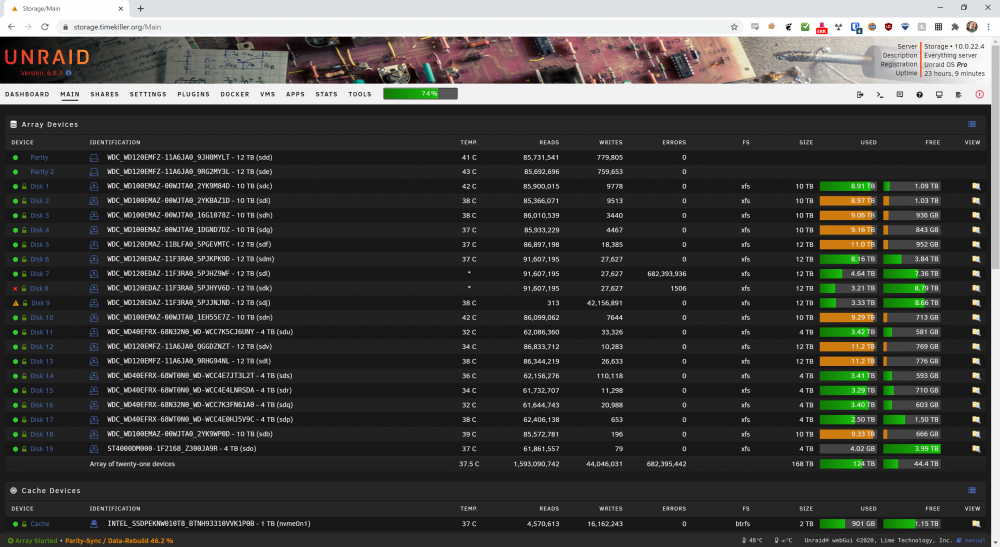Screen dimensions: 1000x547
Task: Click the red alert icon in header toolbar
Action: tap(980, 94)
